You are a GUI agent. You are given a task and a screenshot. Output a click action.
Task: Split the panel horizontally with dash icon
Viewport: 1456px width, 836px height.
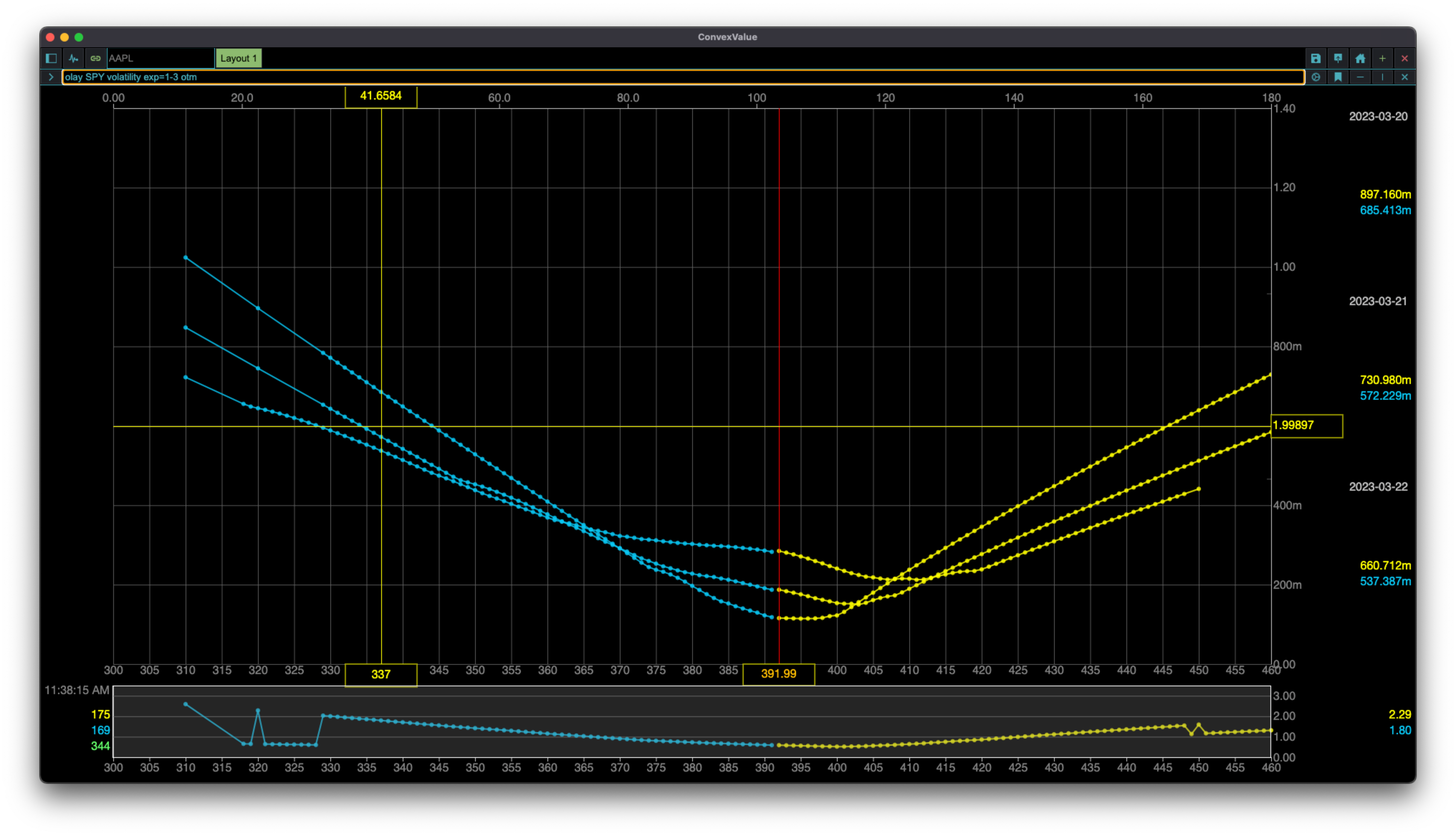[x=1360, y=77]
